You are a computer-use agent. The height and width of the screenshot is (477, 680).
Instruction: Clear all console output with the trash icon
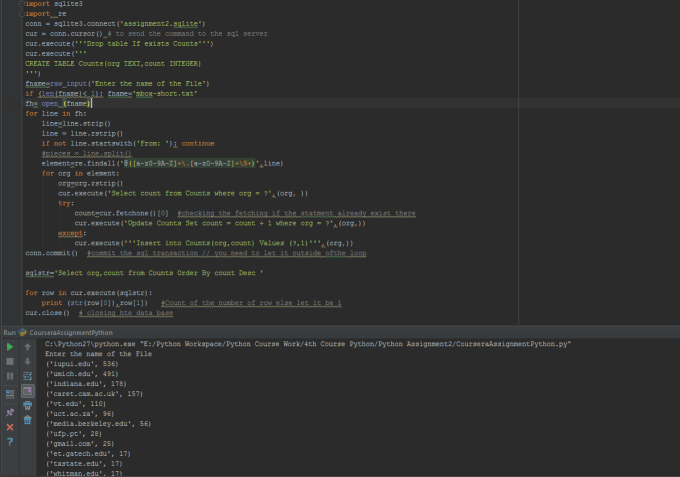27,420
